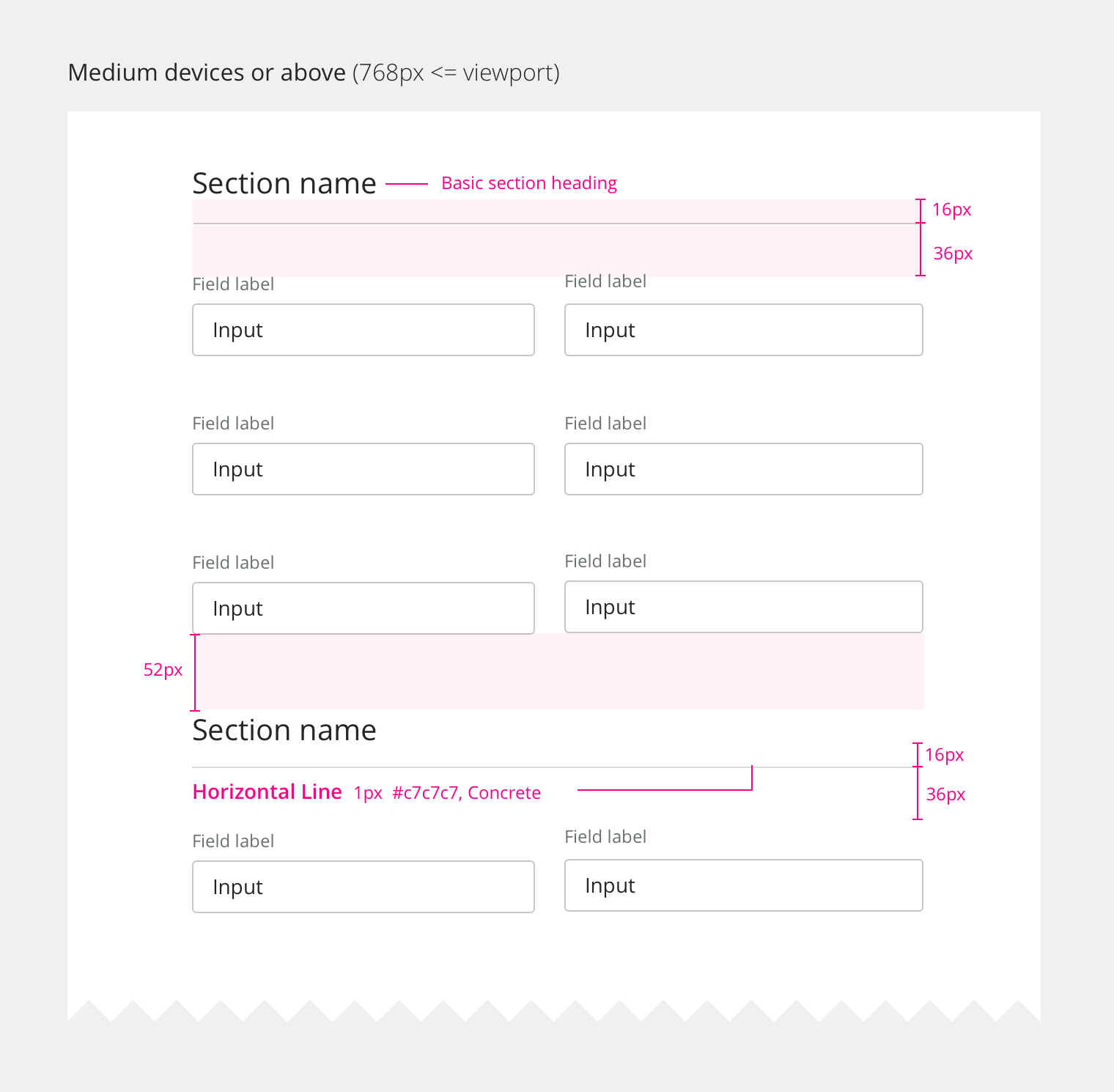
Task: Click the second Section name heading
Action: pos(284,731)
